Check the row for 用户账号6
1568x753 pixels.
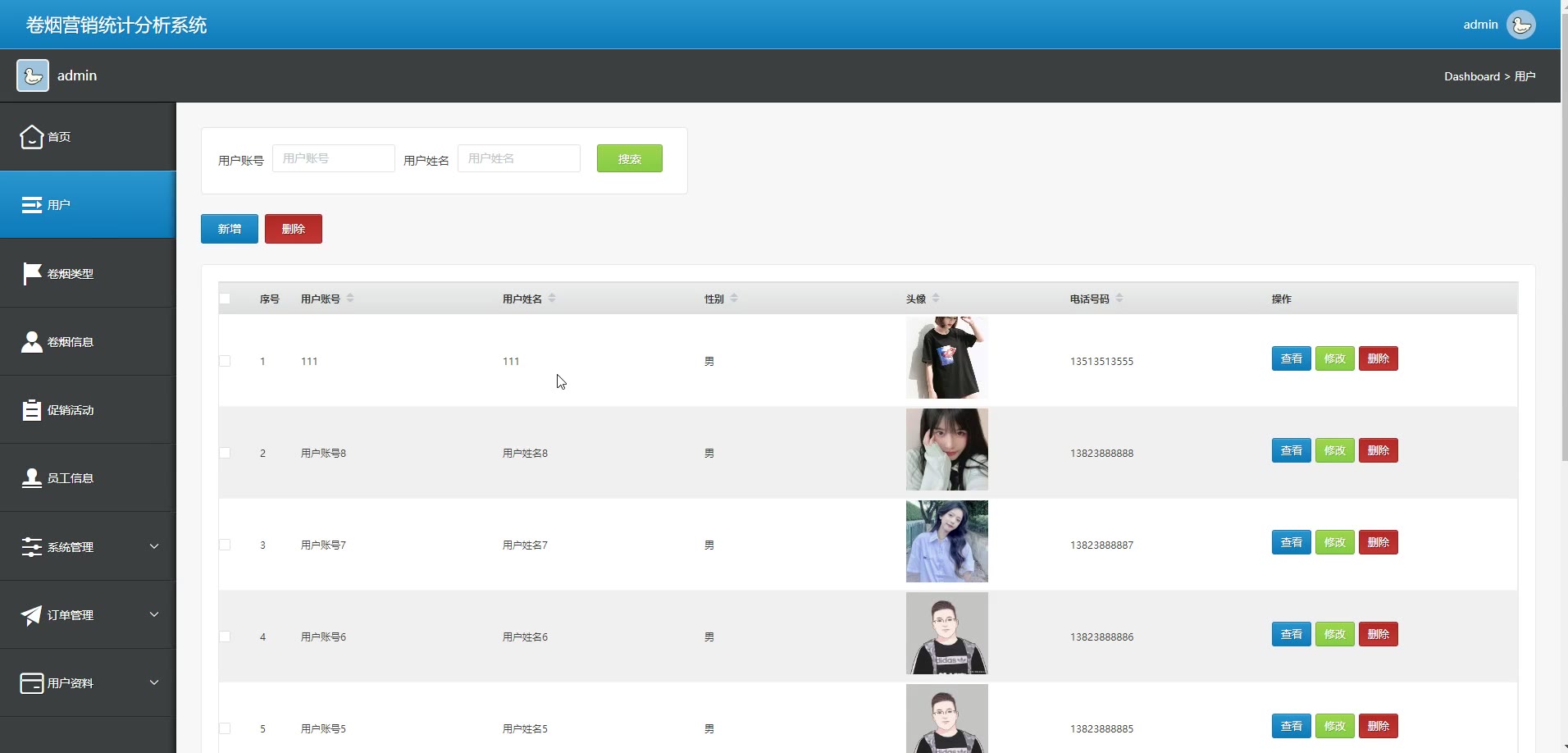click(225, 637)
